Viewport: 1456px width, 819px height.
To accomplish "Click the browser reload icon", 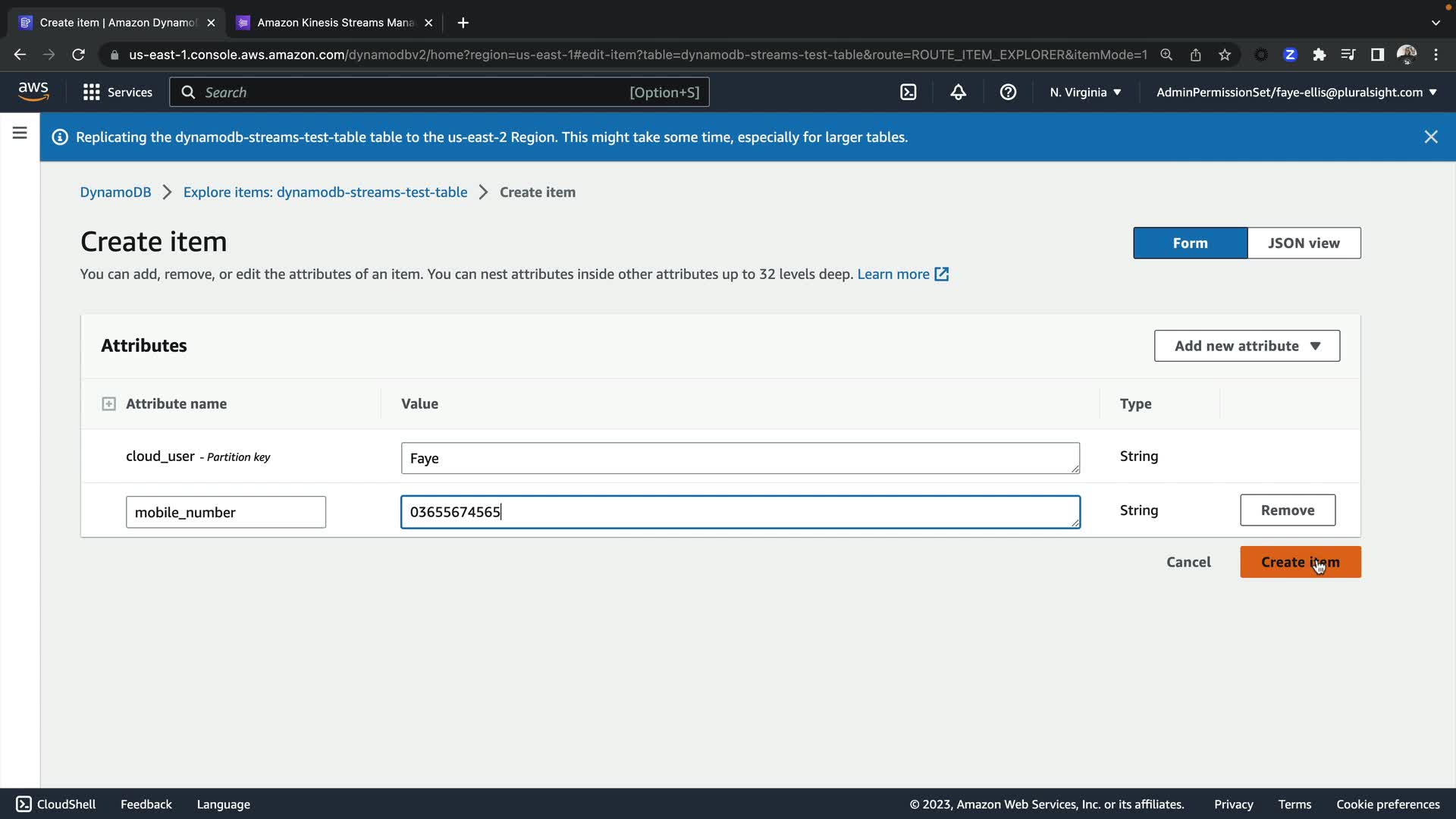I will coord(78,55).
